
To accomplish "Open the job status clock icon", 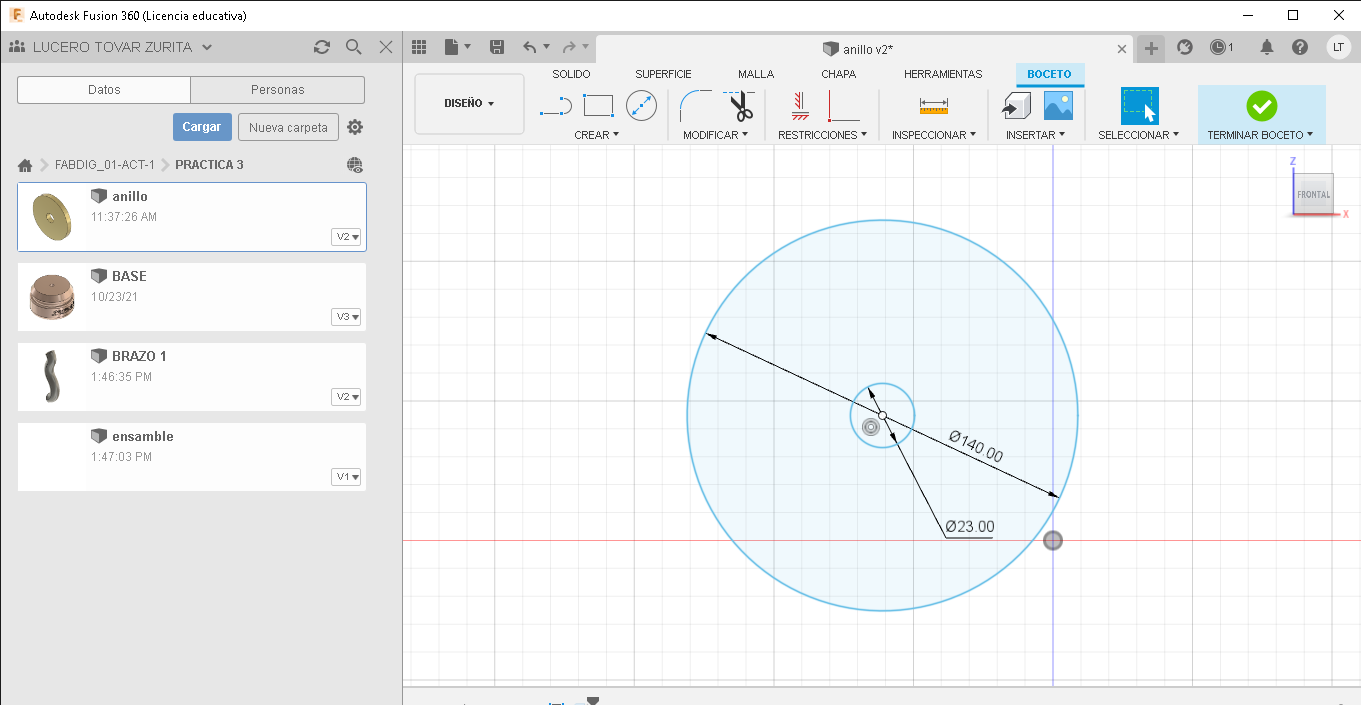I will [x=1221, y=47].
